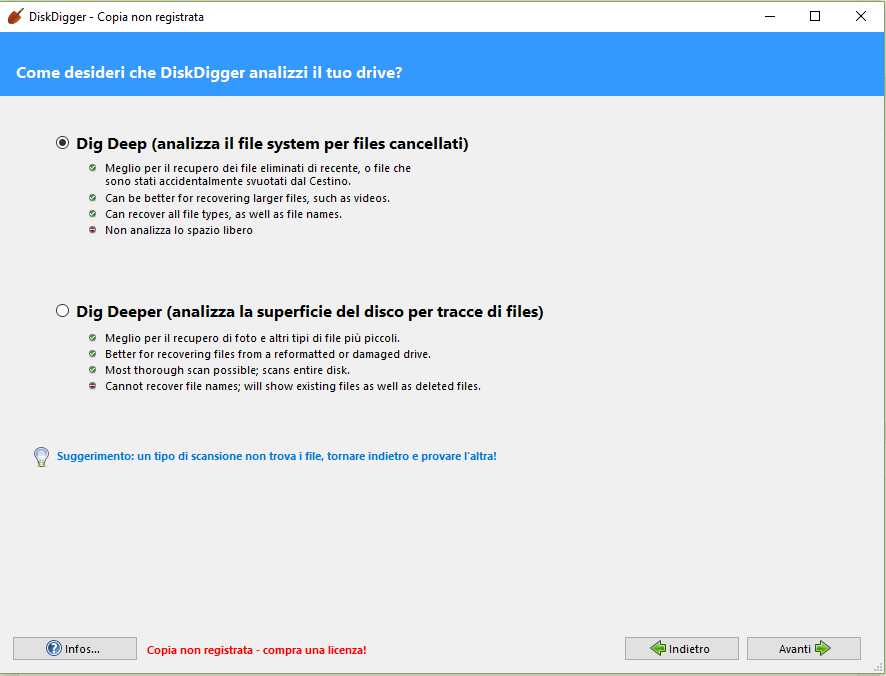Image resolution: width=886 pixels, height=676 pixels.
Task: Click the text 'Can be better for recovering larger files, such as videos.'
Action: [247, 198]
